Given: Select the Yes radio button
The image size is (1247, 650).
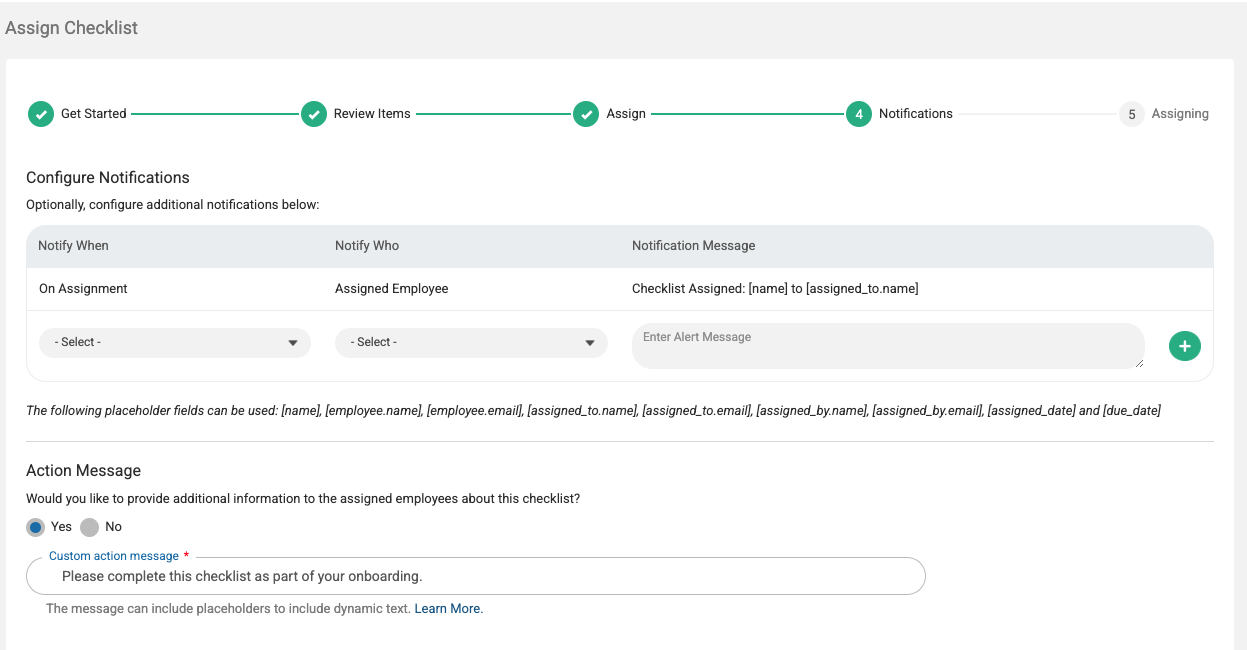Looking at the screenshot, I should (36, 527).
